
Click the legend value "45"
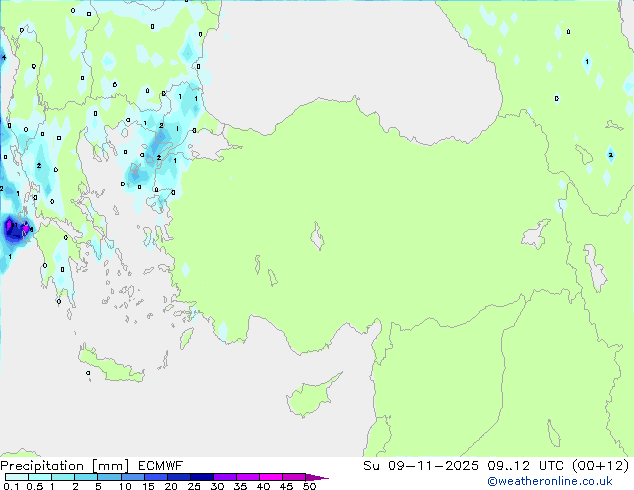286,486
